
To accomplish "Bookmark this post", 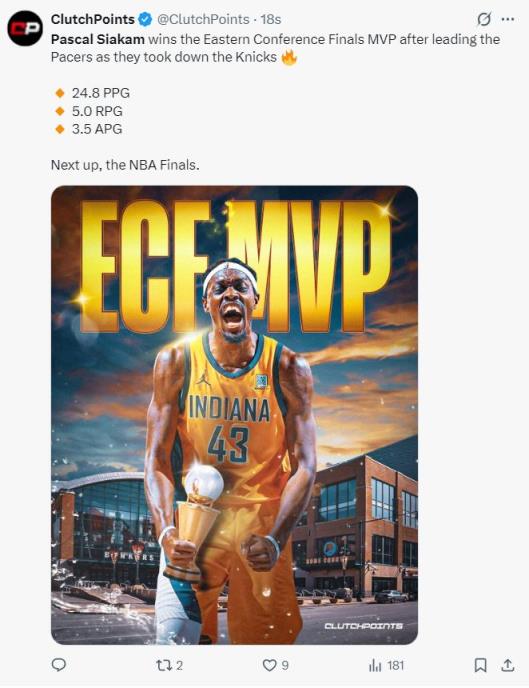I will (480, 665).
